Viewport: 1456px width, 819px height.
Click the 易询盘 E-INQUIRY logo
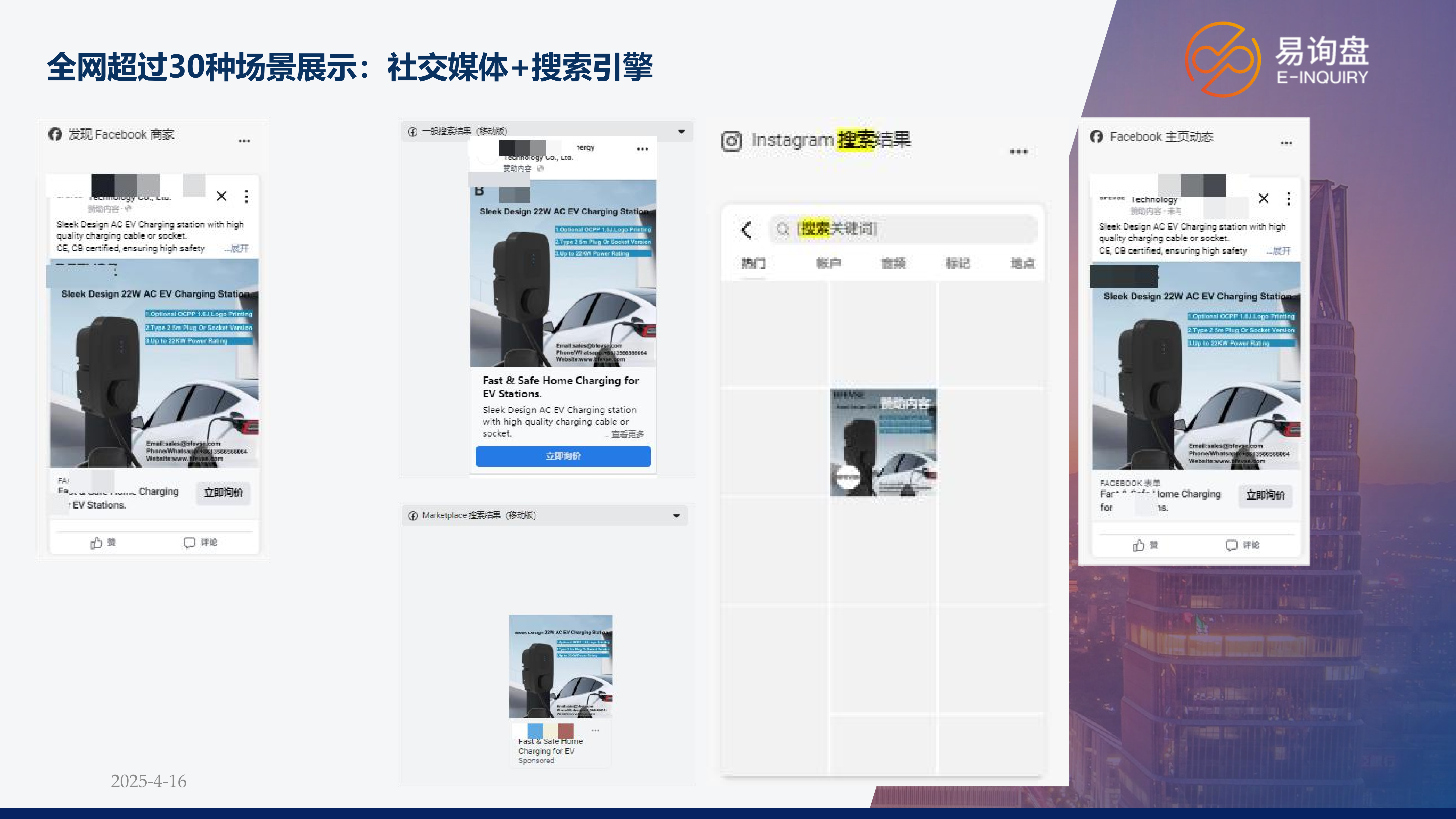click(x=1277, y=59)
